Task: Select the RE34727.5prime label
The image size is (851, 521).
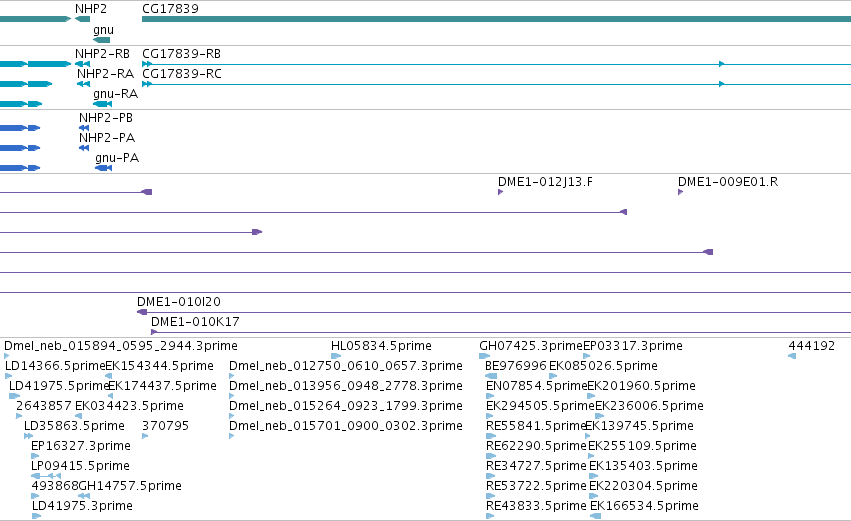Action: click(536, 466)
